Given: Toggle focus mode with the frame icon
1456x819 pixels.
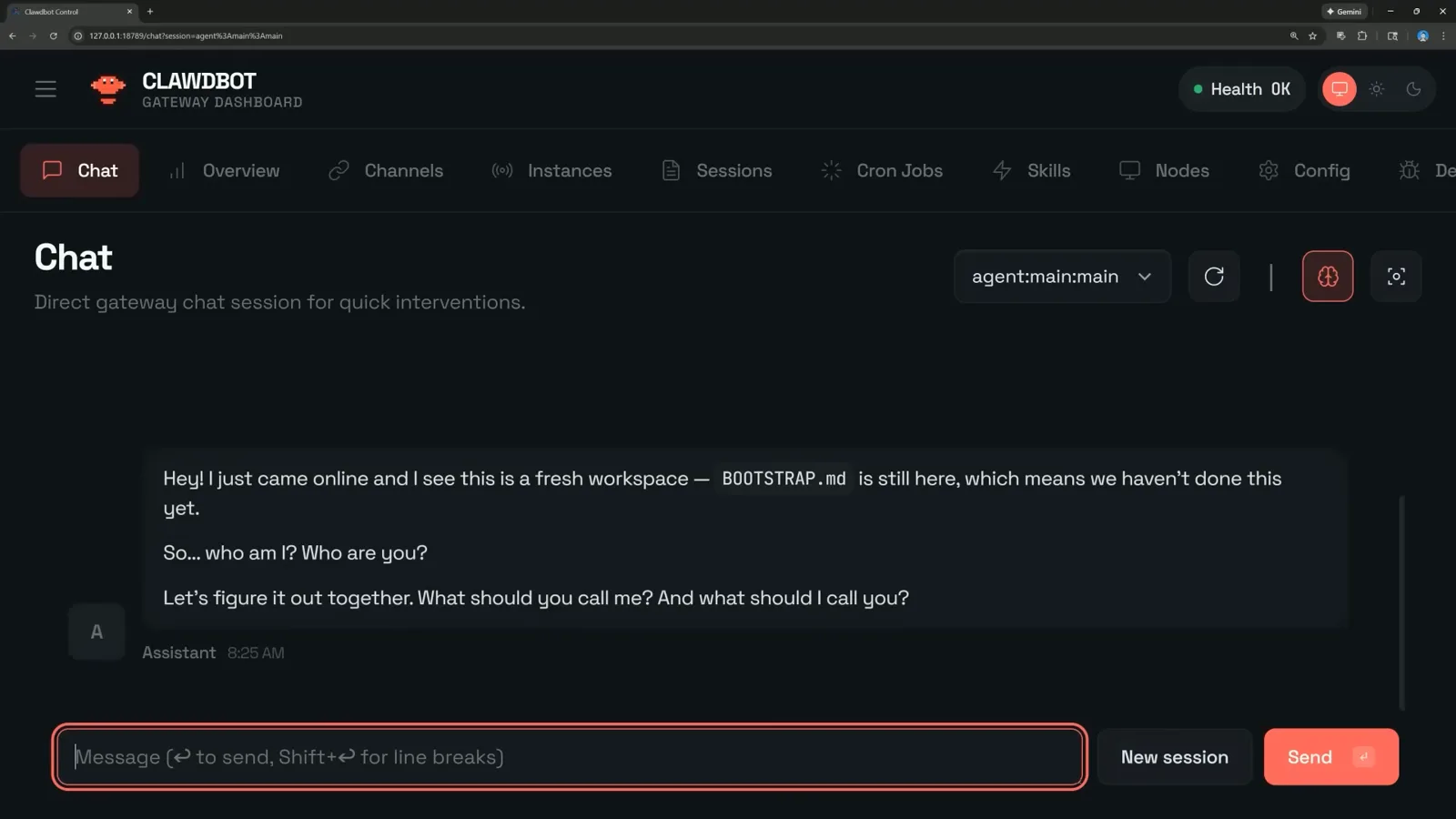Looking at the screenshot, I should 1396,277.
